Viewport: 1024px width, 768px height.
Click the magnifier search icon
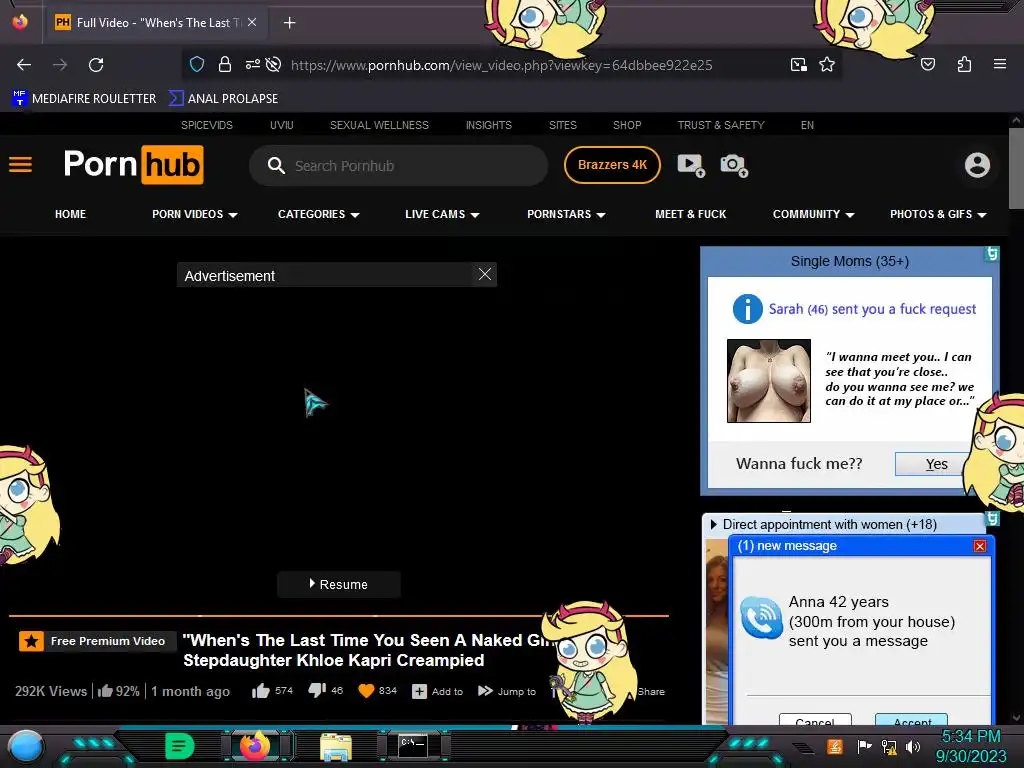point(276,165)
